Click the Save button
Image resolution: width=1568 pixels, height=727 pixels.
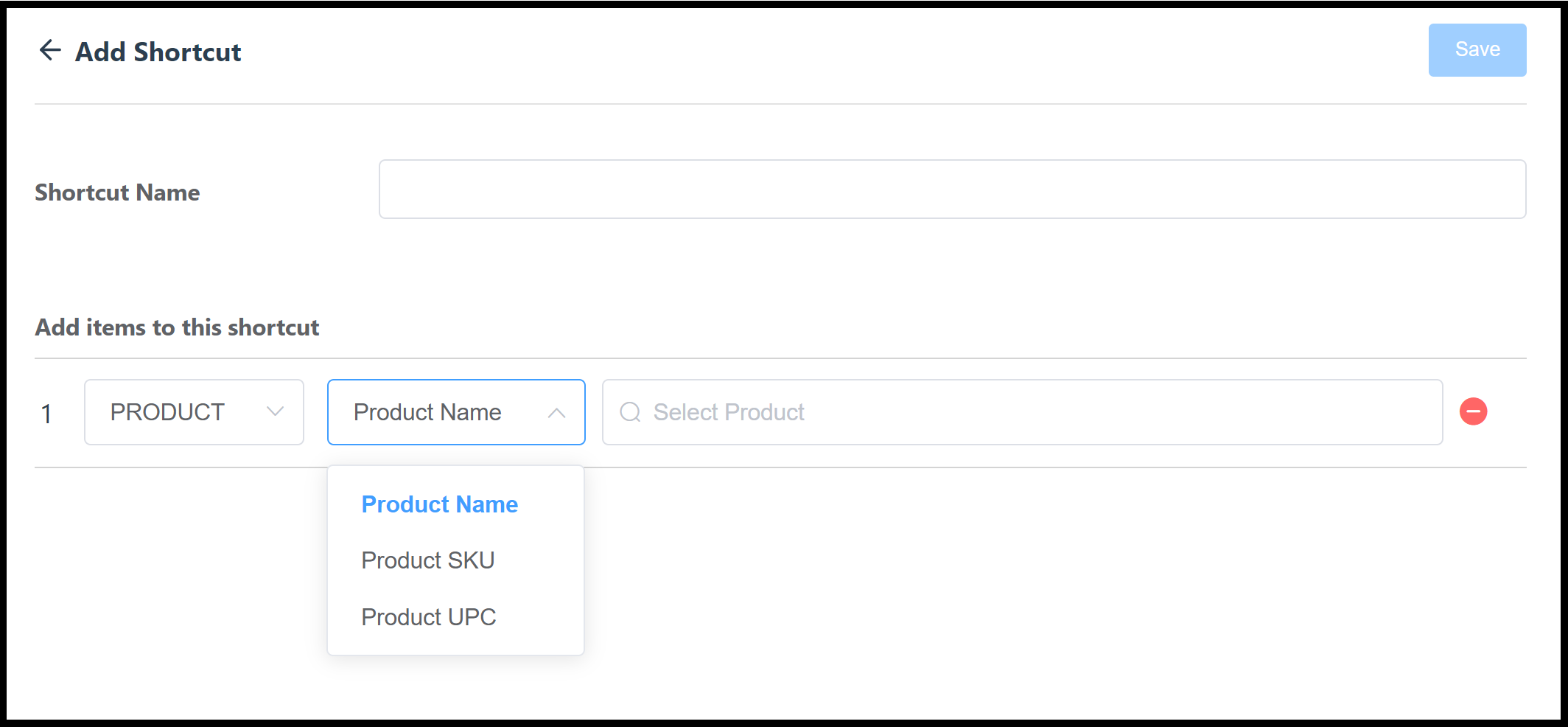pos(1477,49)
